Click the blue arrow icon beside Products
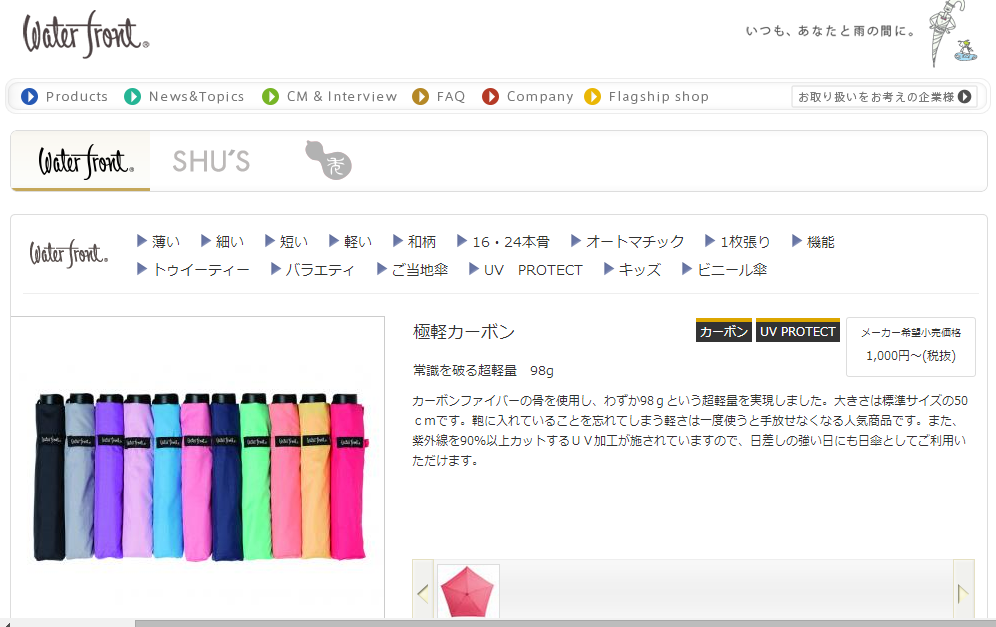Image resolution: width=996 pixels, height=627 pixels. [29, 97]
